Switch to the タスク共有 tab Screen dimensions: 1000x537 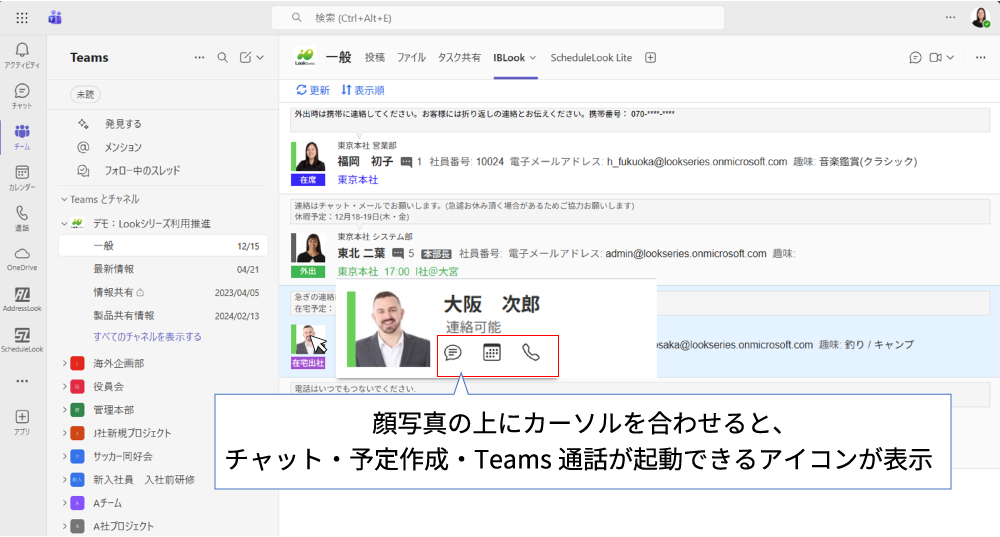point(459,58)
